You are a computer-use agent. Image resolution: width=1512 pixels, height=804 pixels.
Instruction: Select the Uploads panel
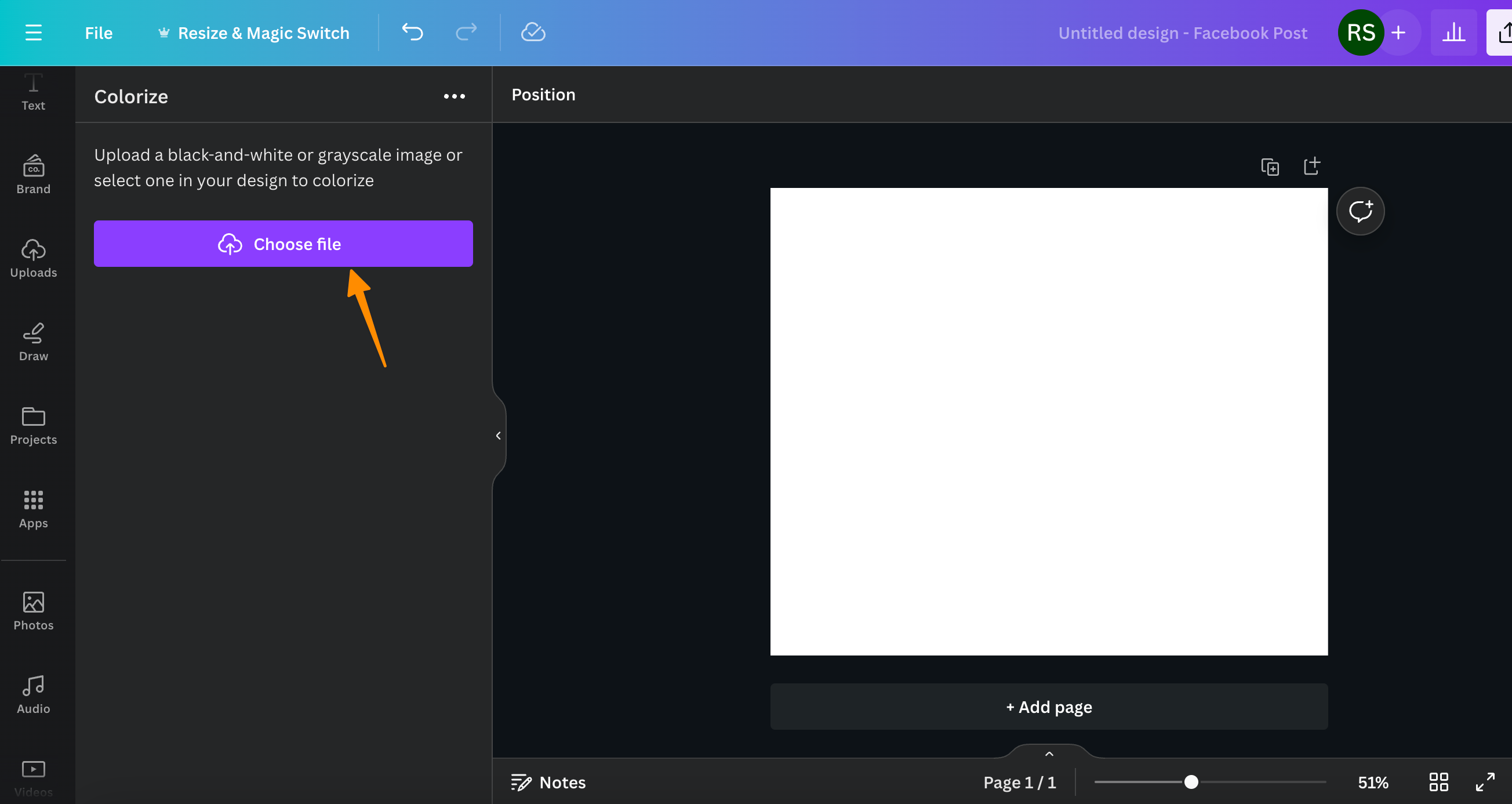(x=33, y=255)
